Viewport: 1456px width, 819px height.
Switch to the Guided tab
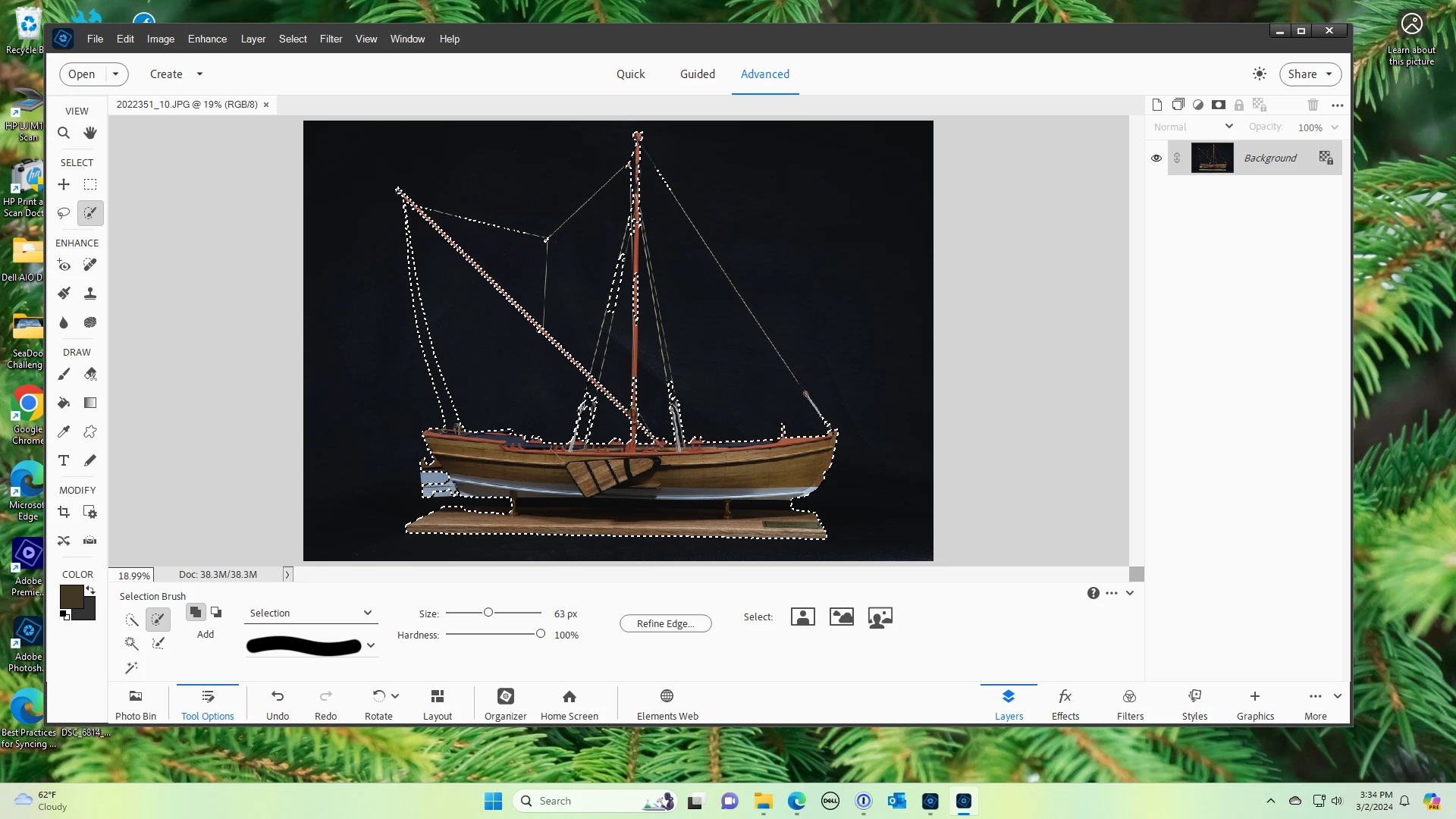(697, 74)
